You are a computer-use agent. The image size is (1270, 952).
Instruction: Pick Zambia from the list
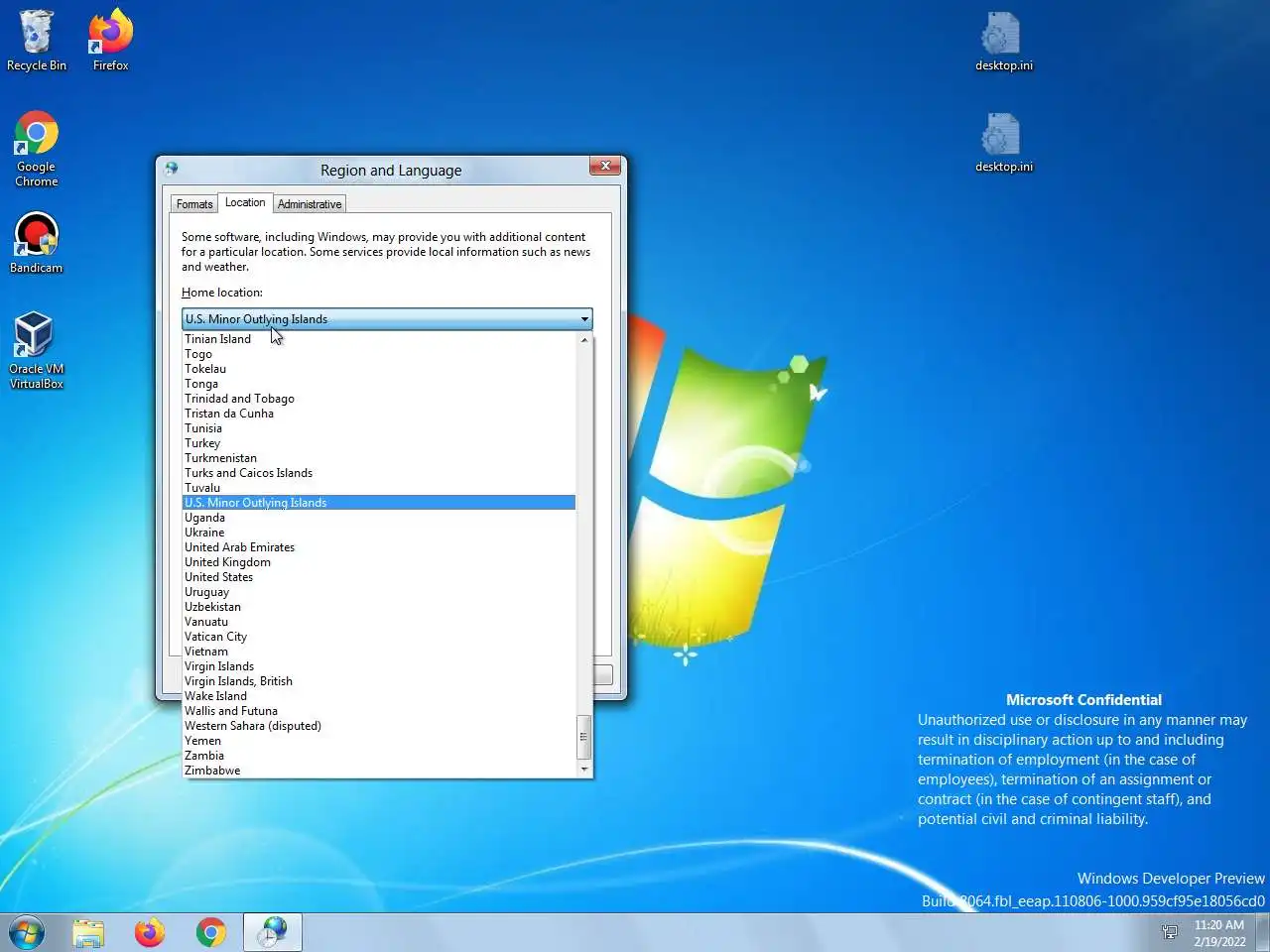379,756
